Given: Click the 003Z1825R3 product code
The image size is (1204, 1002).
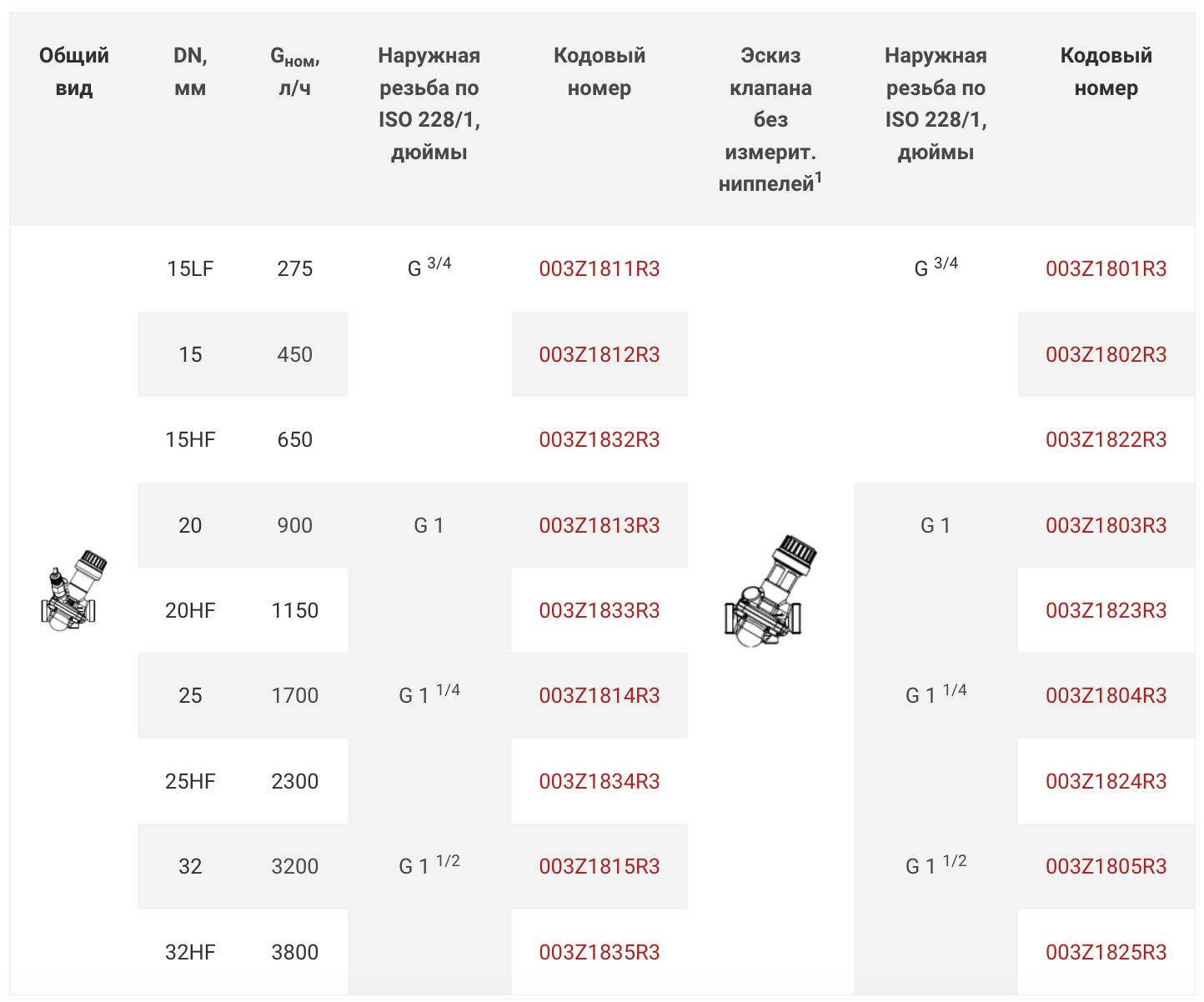Looking at the screenshot, I should point(1106,953).
